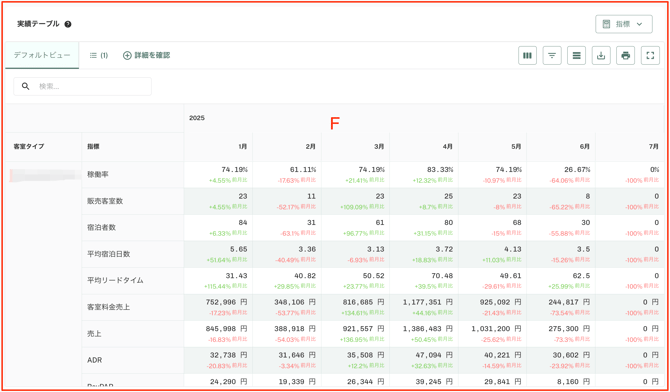
Task: Click the 83.33% occupancy value
Action: coord(440,170)
